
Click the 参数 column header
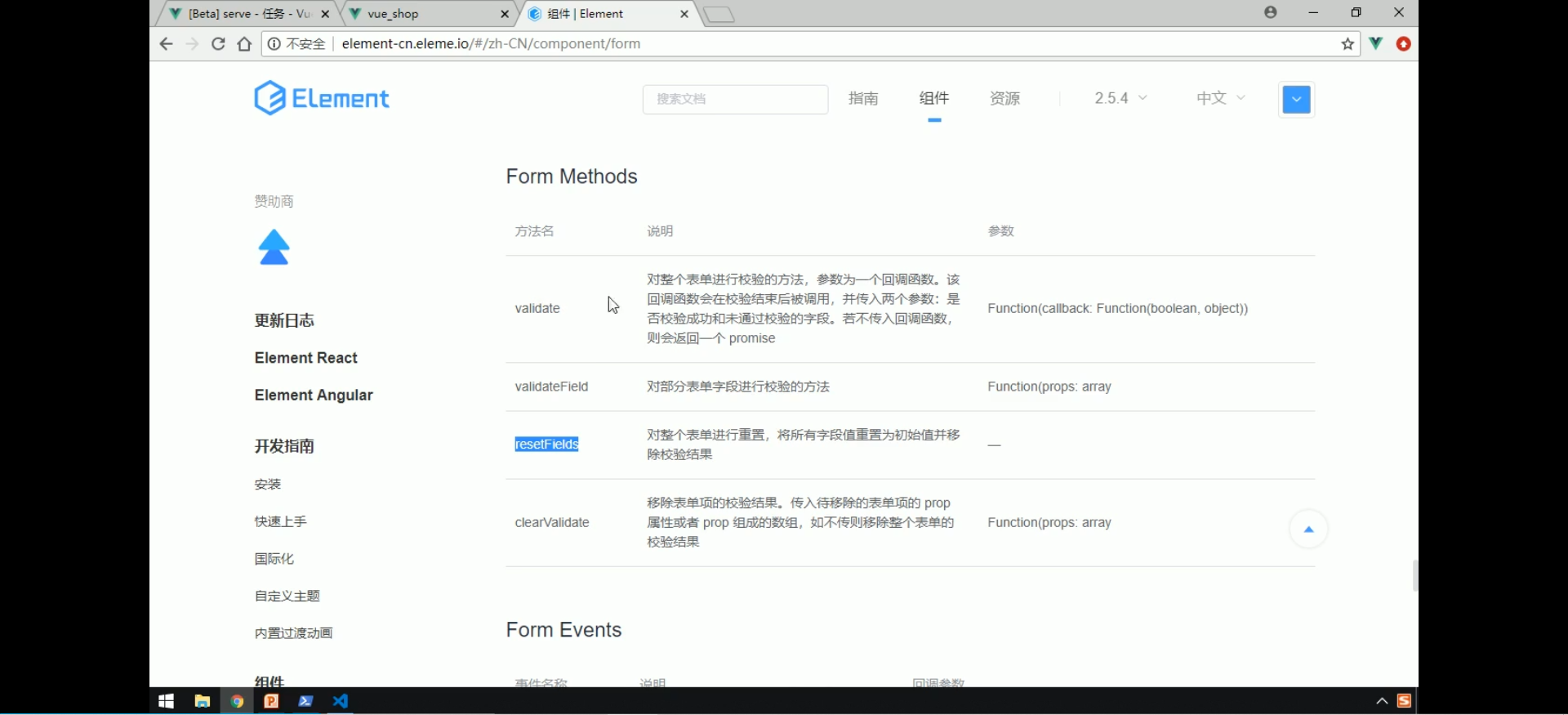[1001, 231]
